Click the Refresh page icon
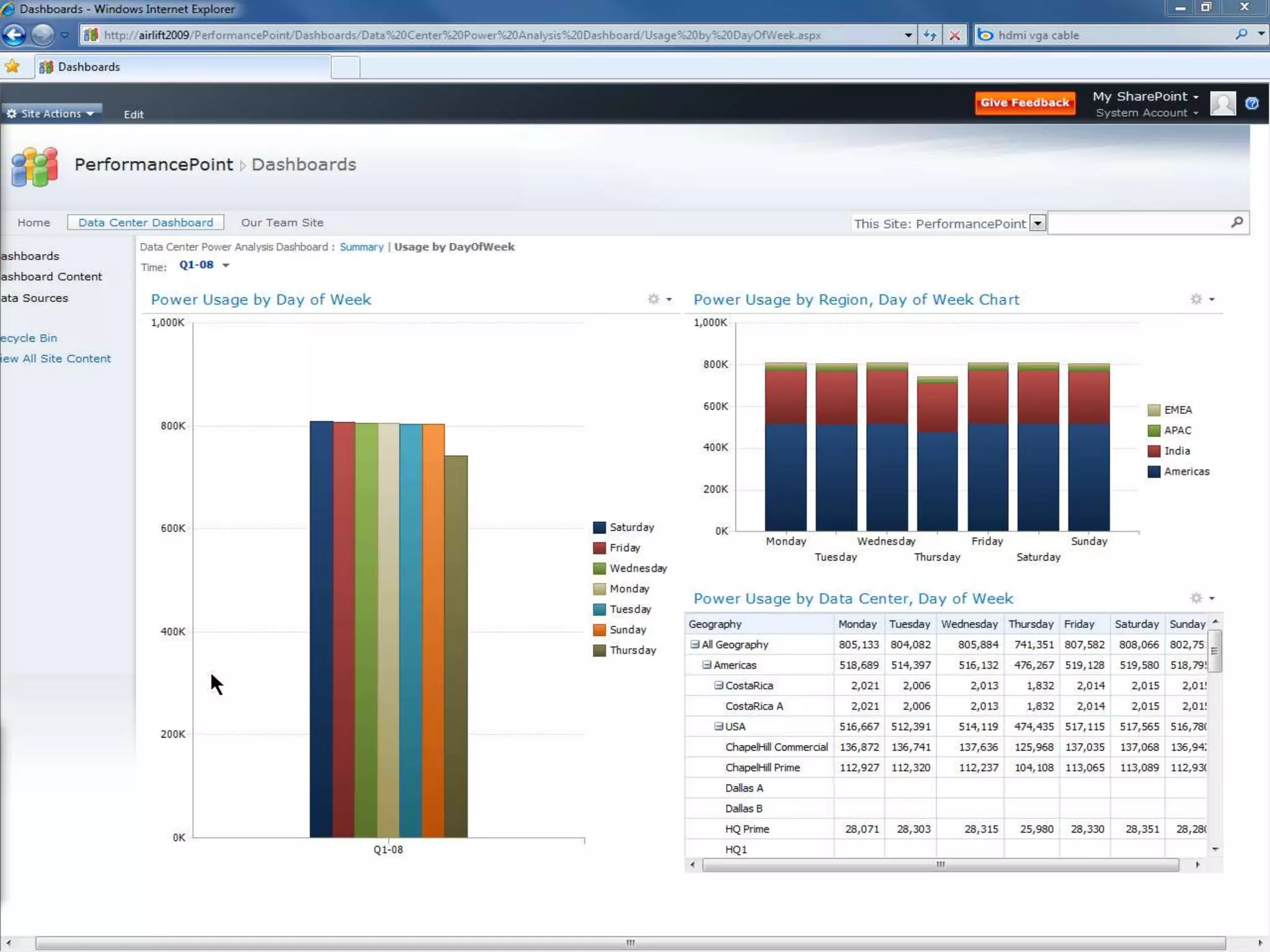1270x952 pixels. (x=930, y=35)
